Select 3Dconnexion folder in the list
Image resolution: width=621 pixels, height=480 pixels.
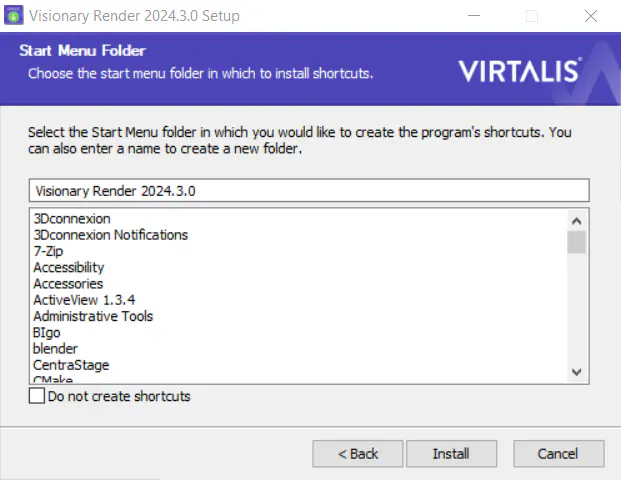tap(72, 219)
